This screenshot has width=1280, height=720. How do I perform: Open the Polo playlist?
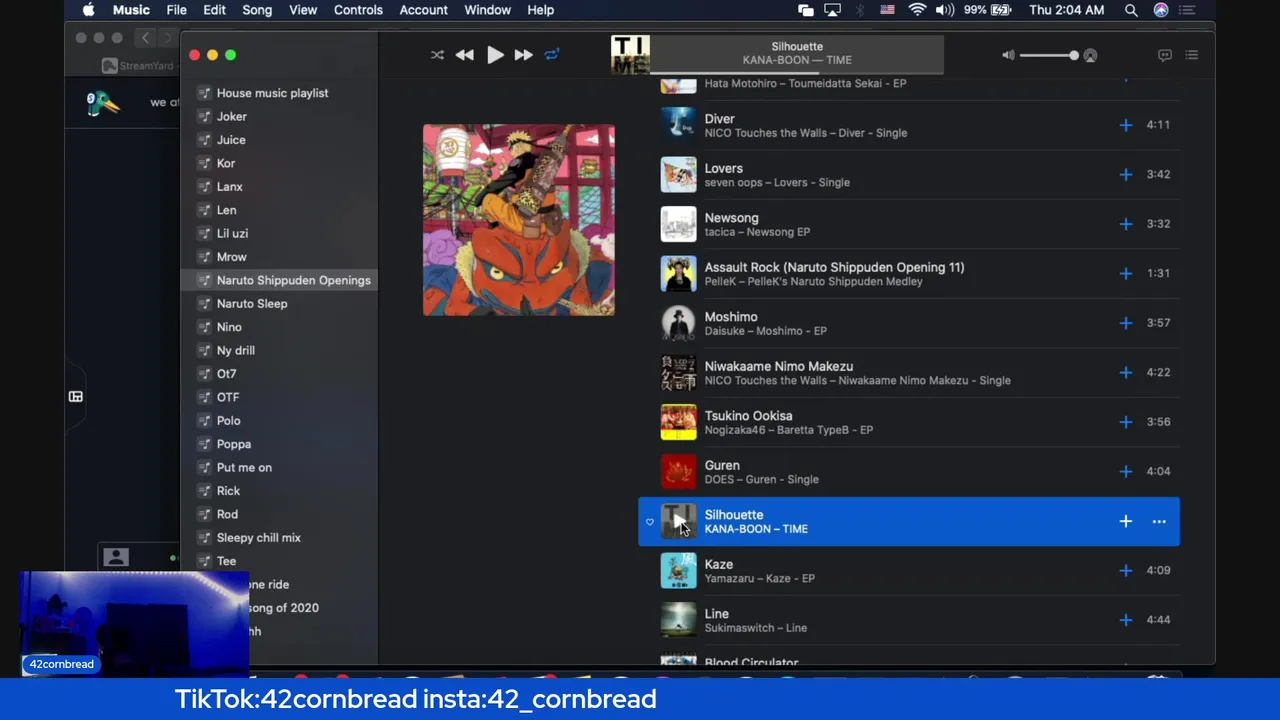(x=229, y=421)
